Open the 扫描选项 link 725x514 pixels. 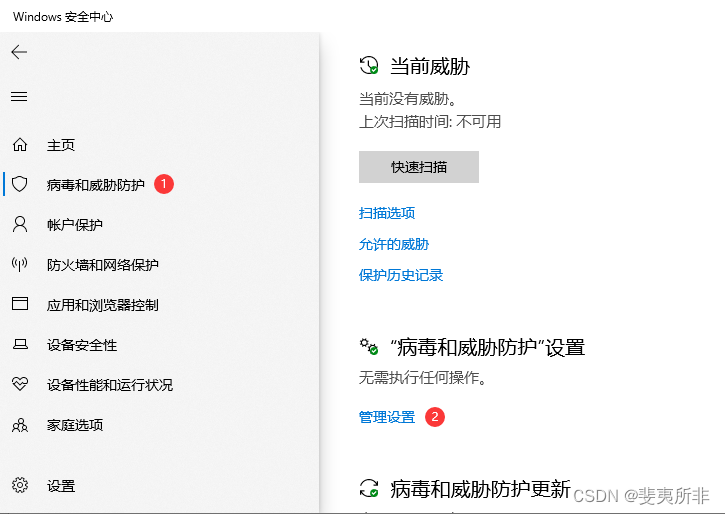click(387, 213)
